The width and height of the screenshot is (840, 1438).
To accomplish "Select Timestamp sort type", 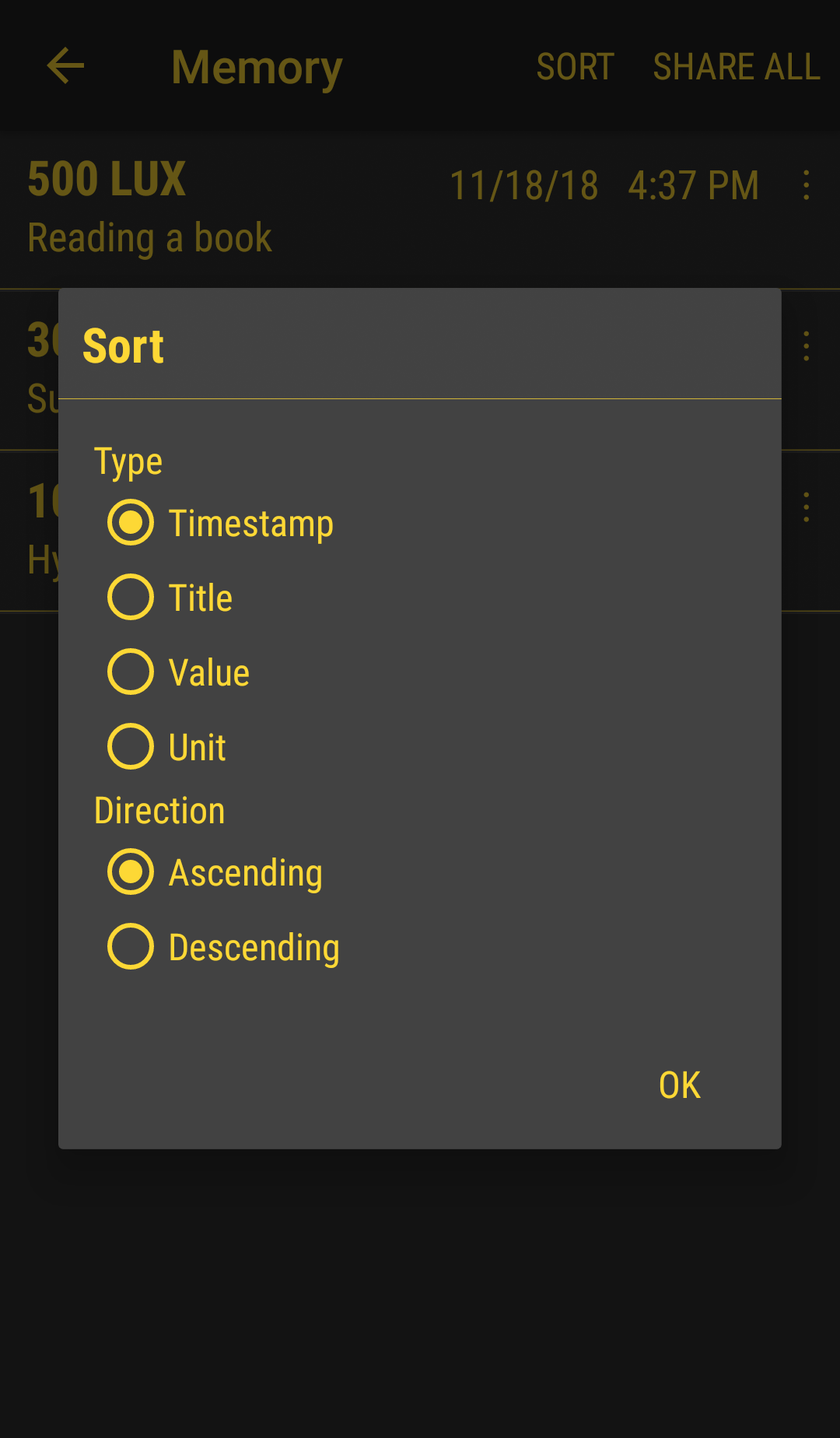I will click(x=131, y=522).
